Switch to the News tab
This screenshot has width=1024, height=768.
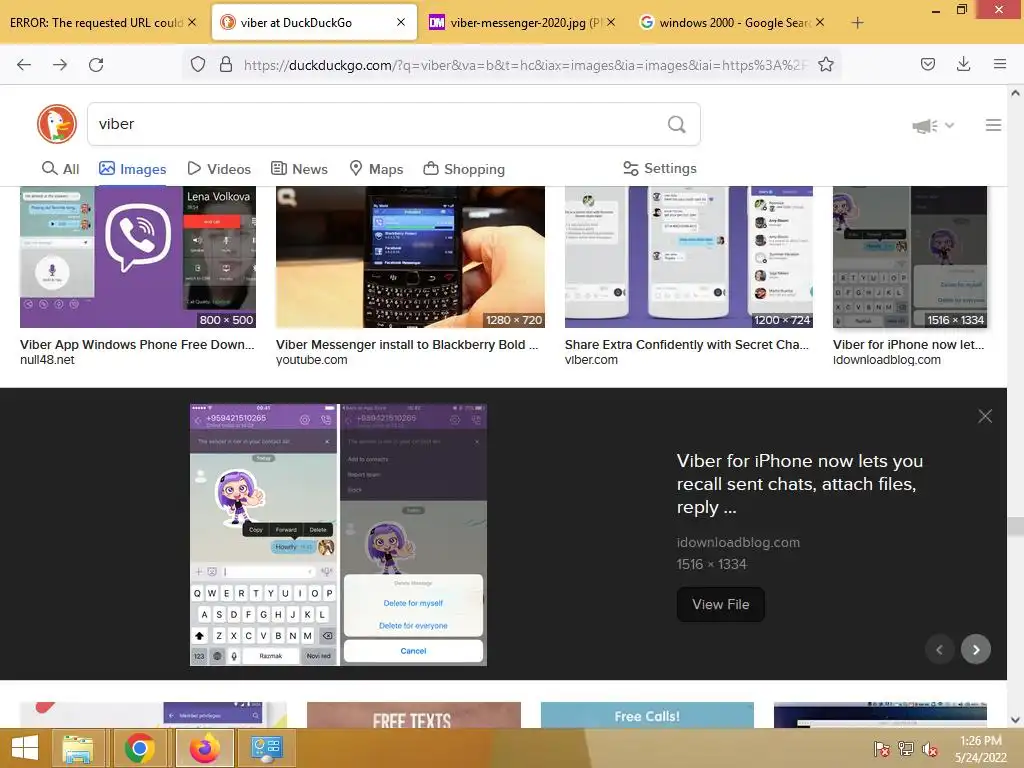[299, 169]
